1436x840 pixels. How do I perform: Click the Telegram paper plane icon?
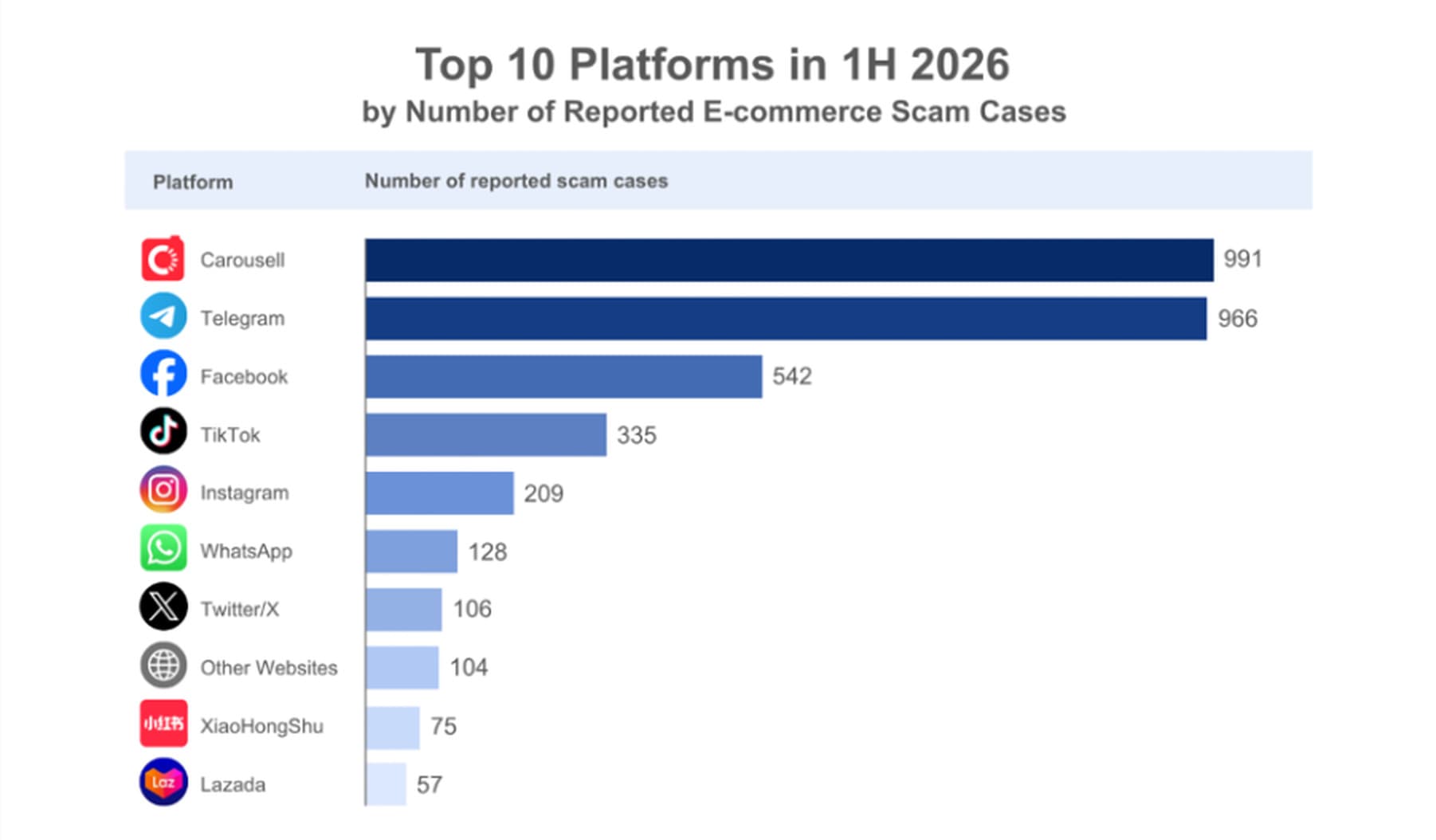tap(163, 316)
